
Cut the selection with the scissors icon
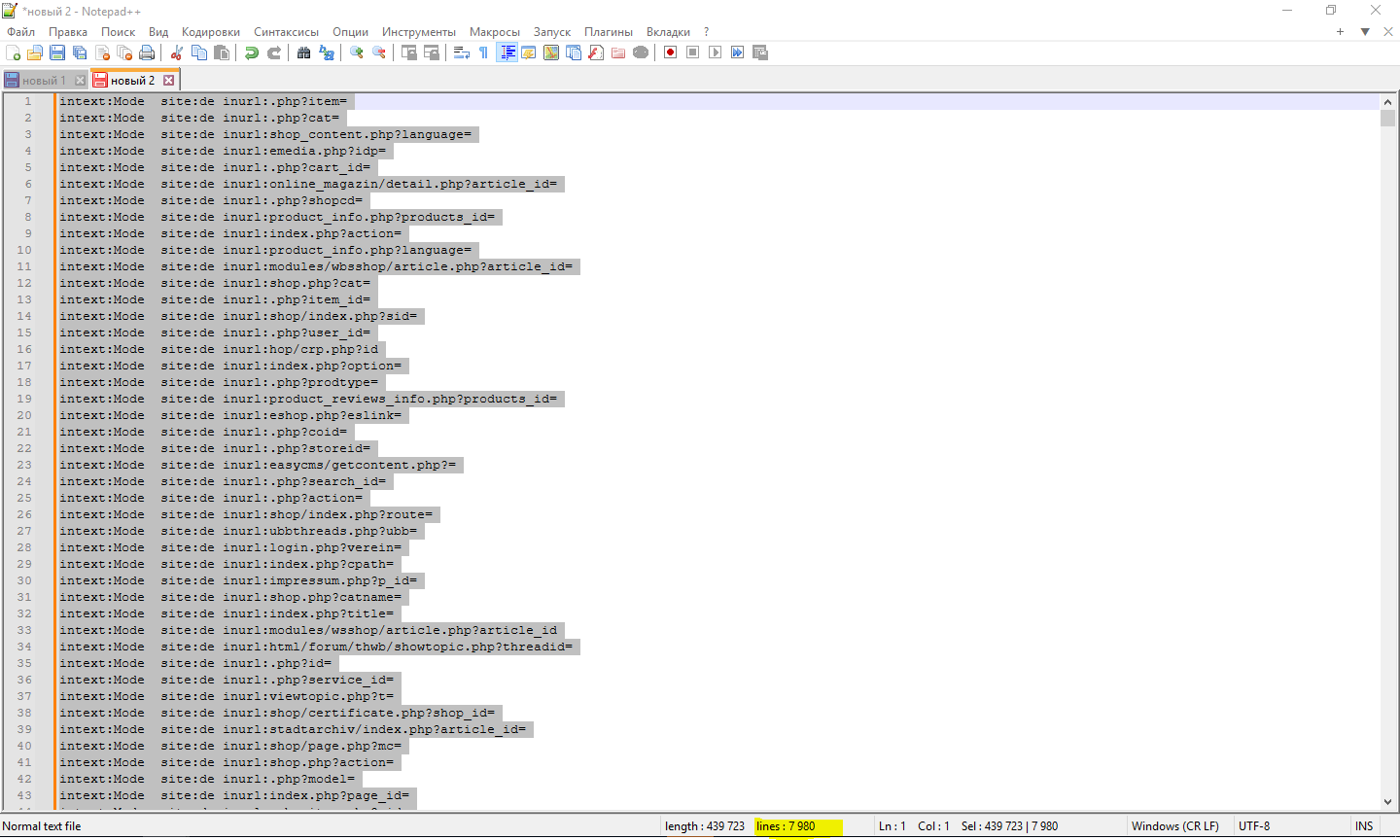click(x=177, y=52)
